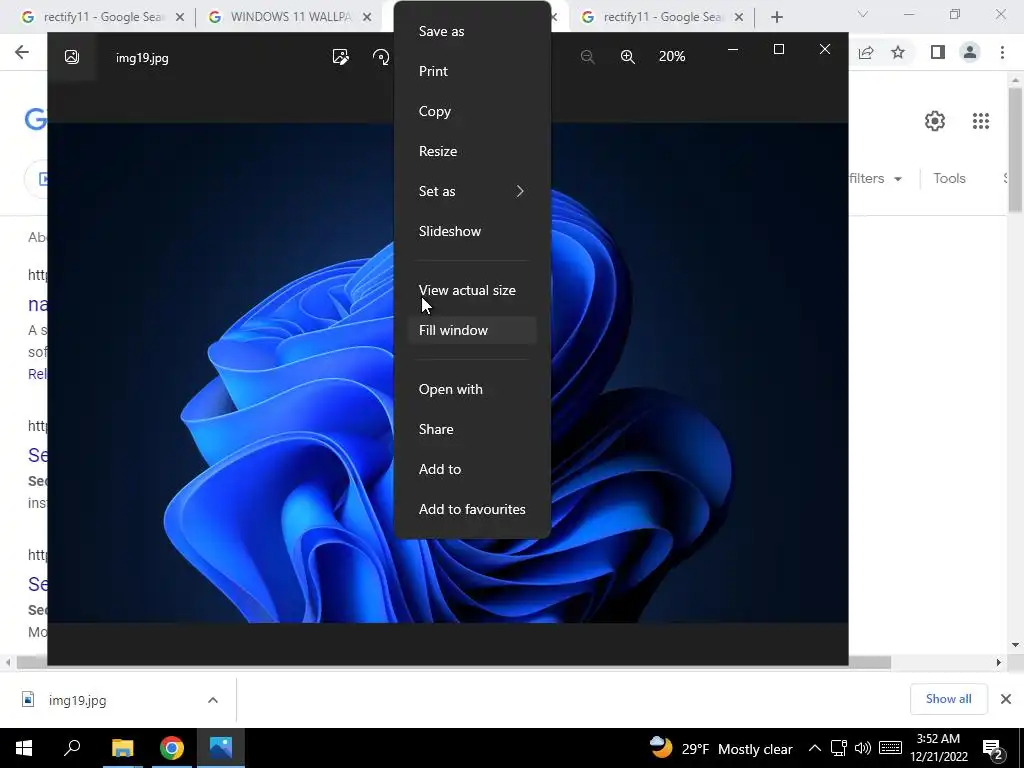The width and height of the screenshot is (1024, 768).
Task: Click Chrome icon in taskbar
Action: pos(172,748)
